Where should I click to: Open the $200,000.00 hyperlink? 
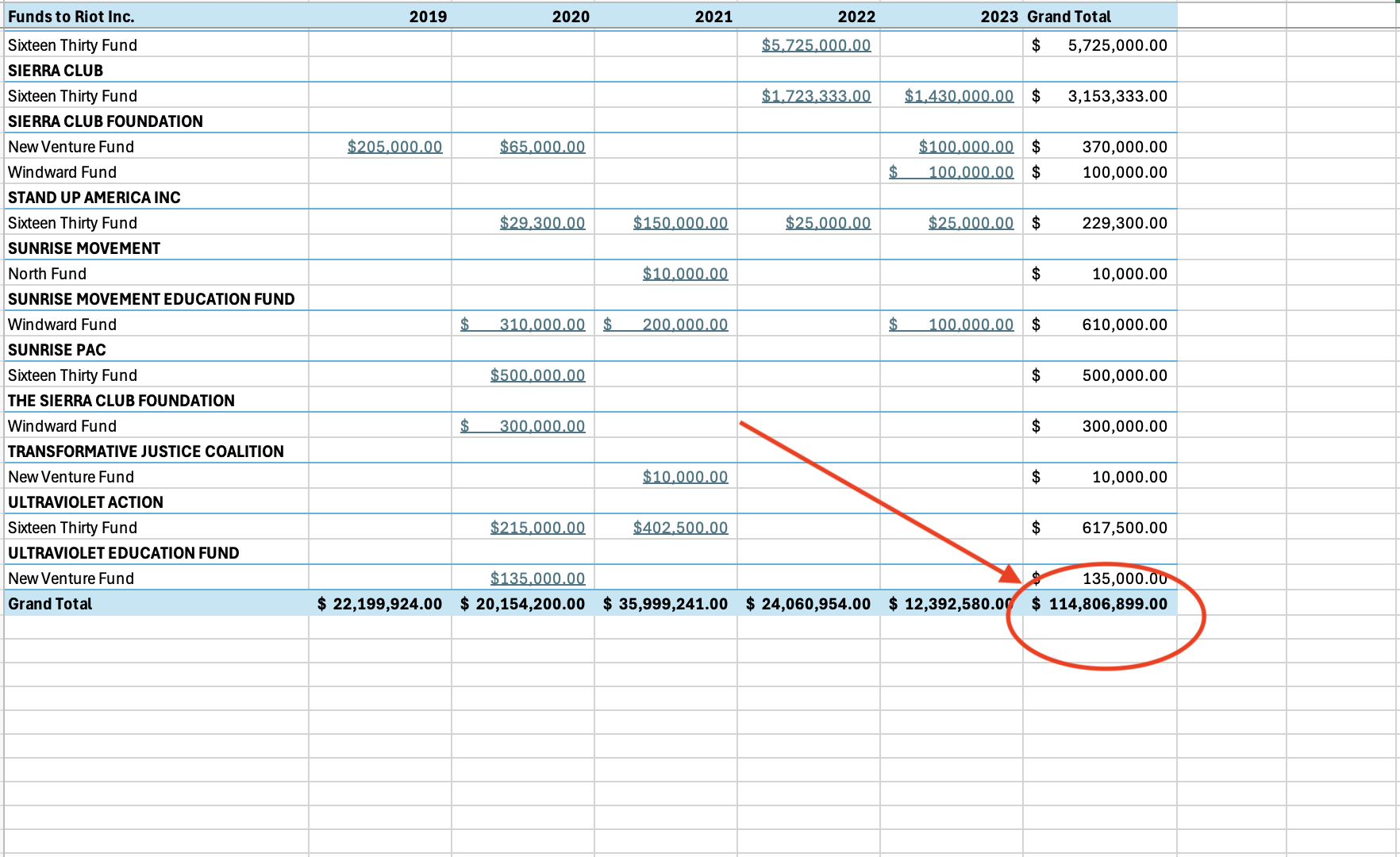(x=665, y=325)
